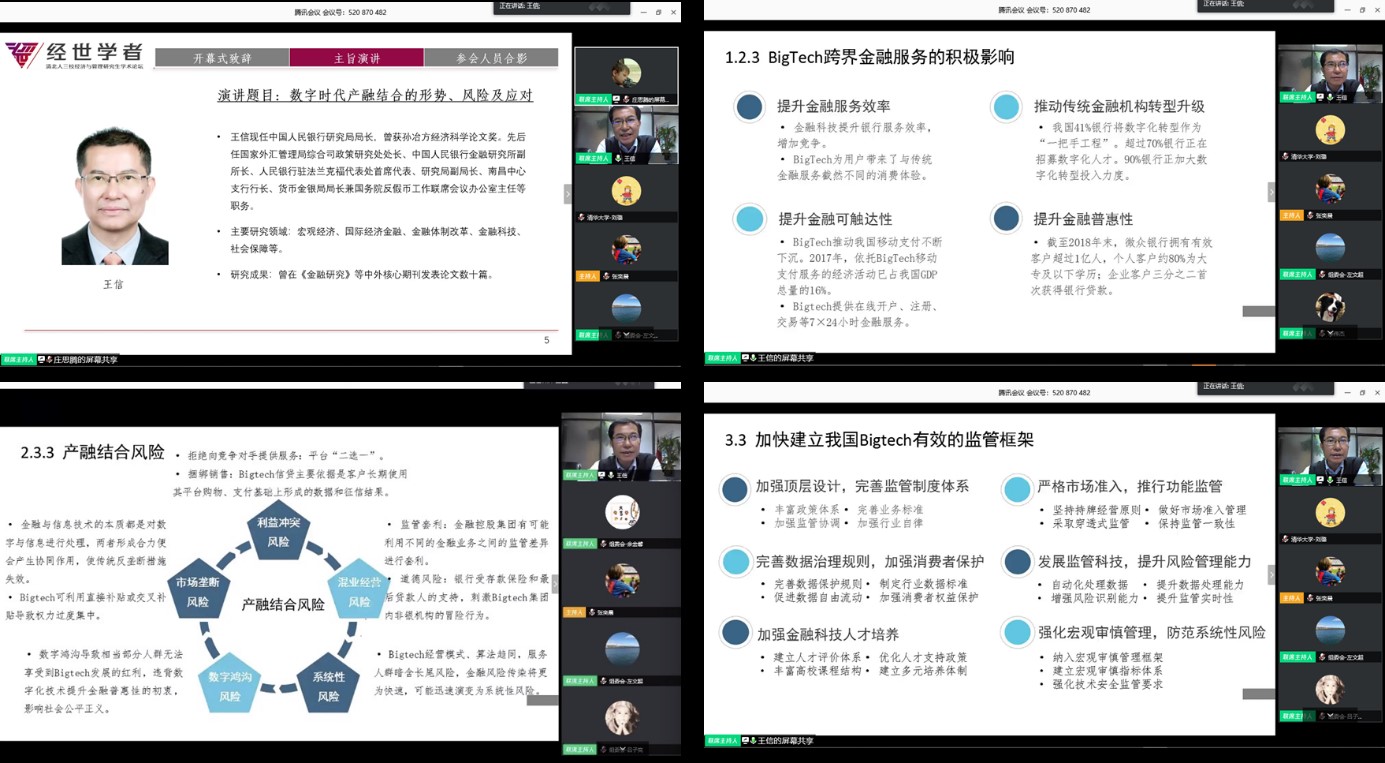Select 王信's video thumbnail in the sidebar

[x=1330, y=70]
